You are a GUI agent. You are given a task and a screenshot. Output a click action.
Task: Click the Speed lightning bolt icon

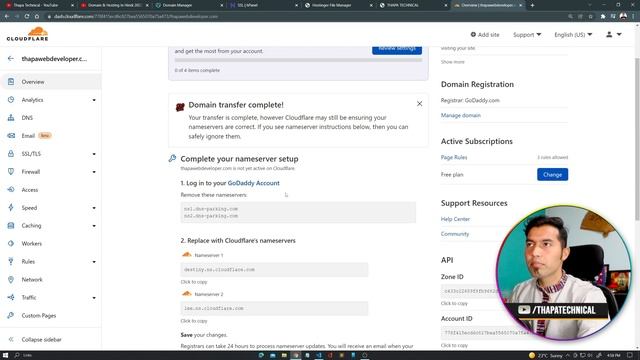[x=11, y=207]
